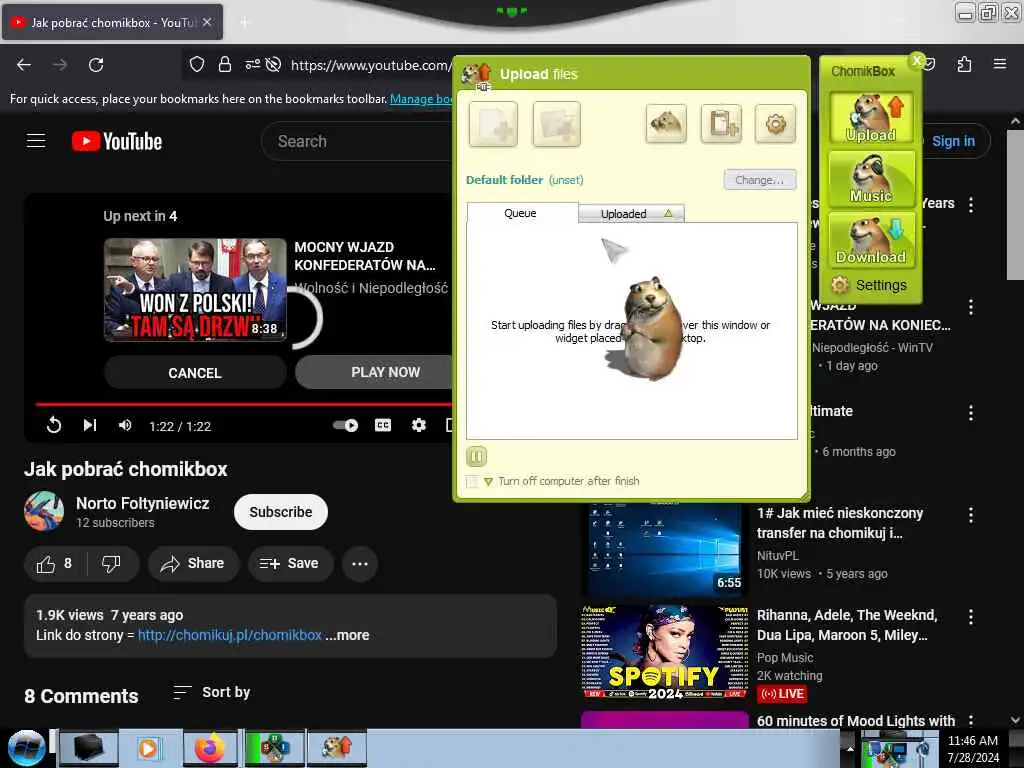
Task: Click Sign in on YouTube
Action: [x=953, y=141]
